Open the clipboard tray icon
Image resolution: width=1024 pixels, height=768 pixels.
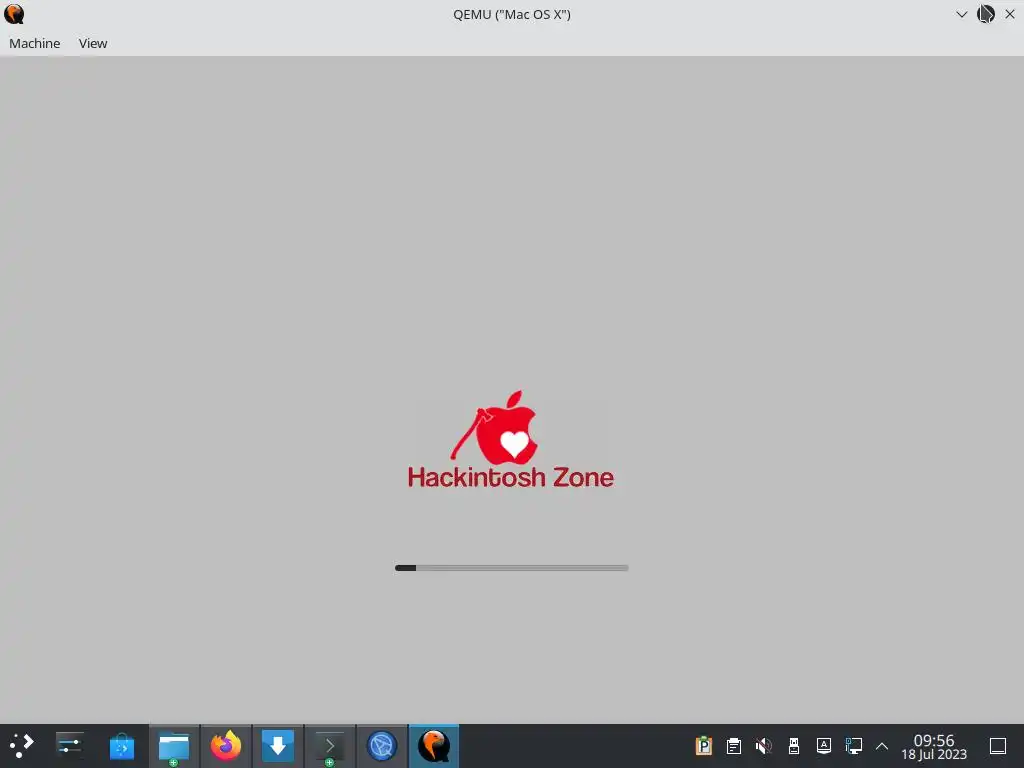(x=733, y=746)
